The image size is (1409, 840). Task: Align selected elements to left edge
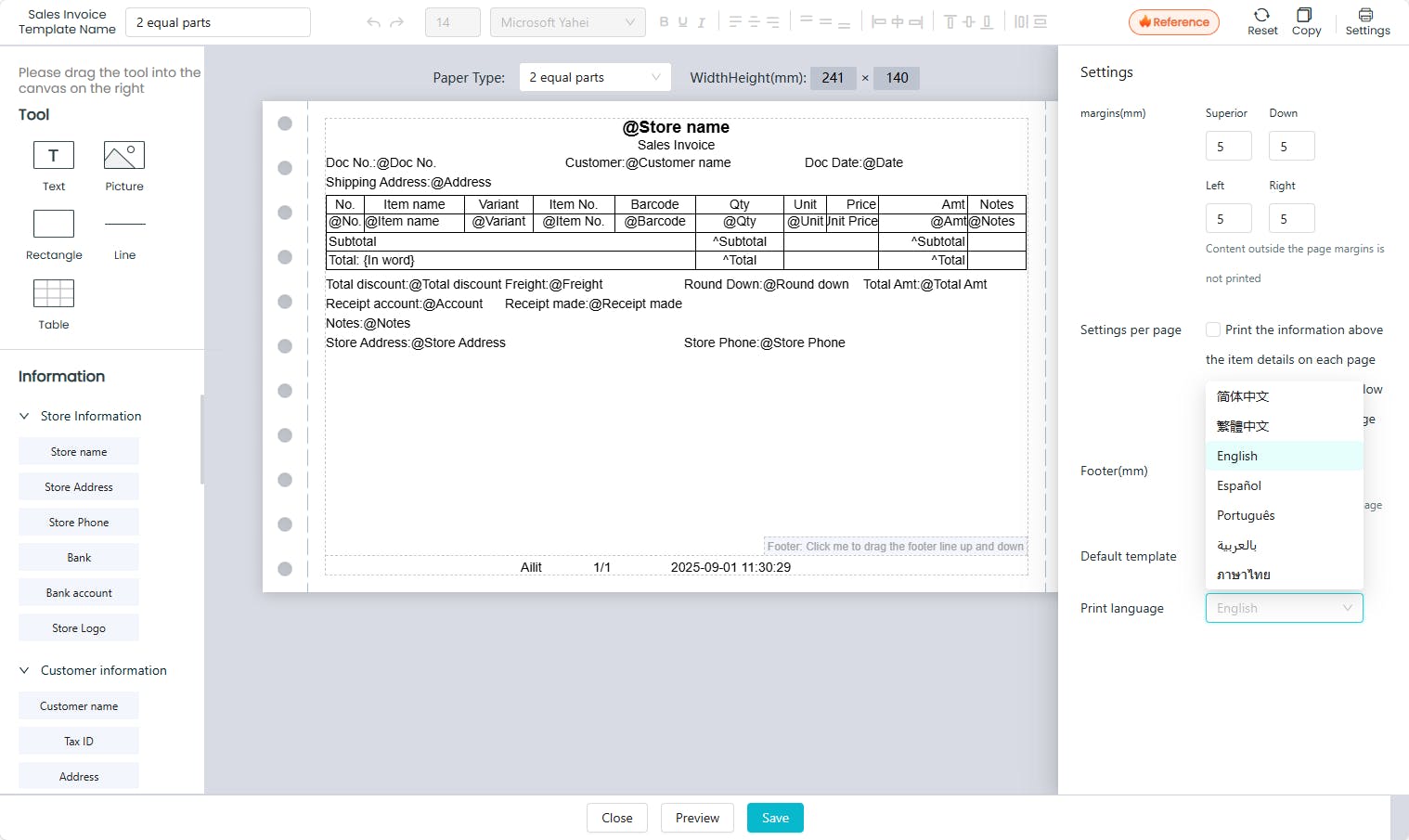(x=878, y=22)
